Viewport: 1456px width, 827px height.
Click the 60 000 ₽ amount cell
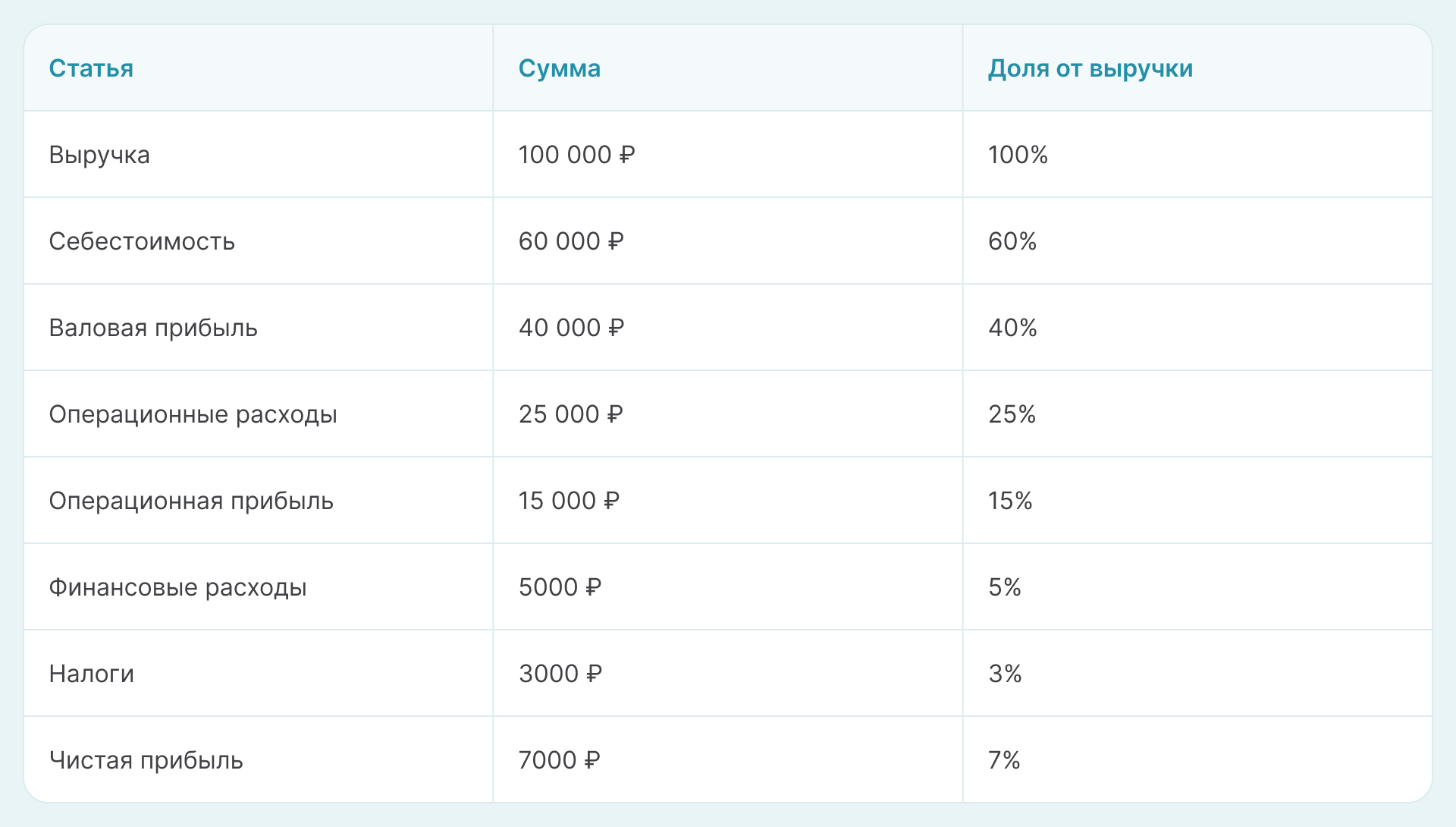tap(571, 241)
